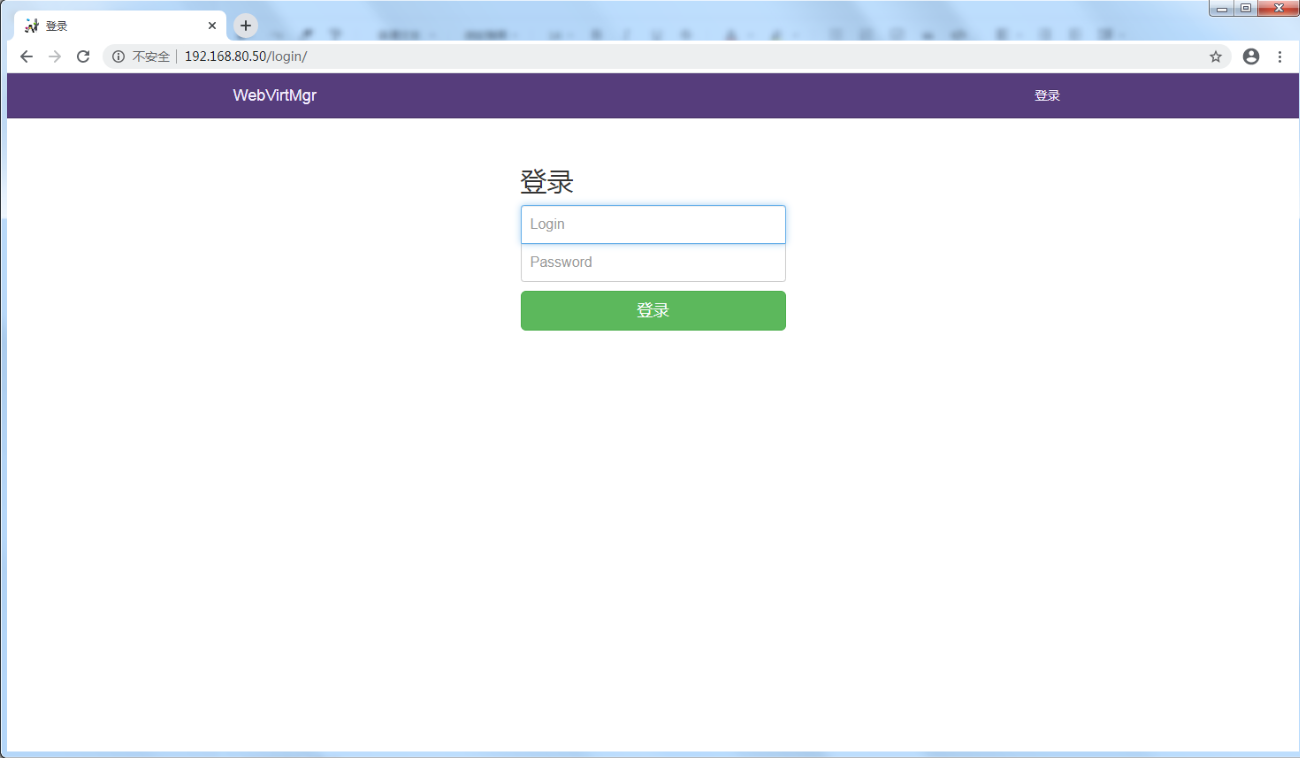Click the WebVirtMgr brand link
Viewport: 1300px width, 758px height.
tap(274, 96)
